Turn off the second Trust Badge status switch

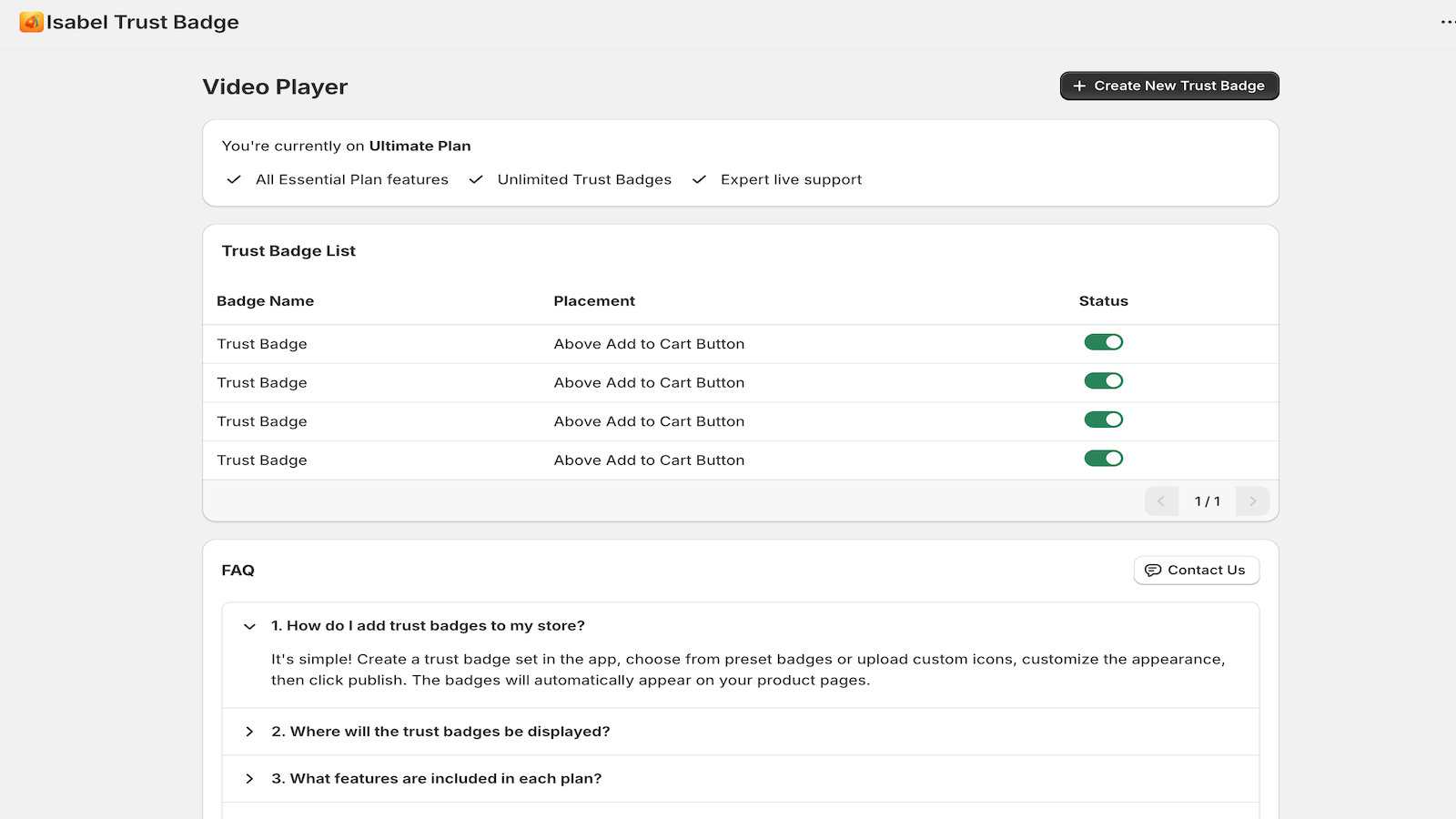(x=1104, y=381)
